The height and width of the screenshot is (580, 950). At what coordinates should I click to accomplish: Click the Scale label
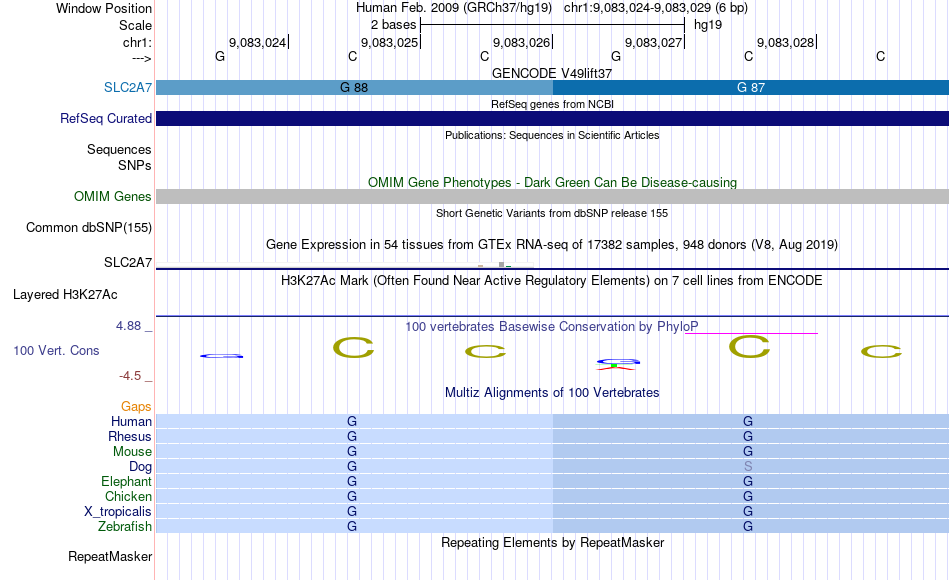pos(136,25)
